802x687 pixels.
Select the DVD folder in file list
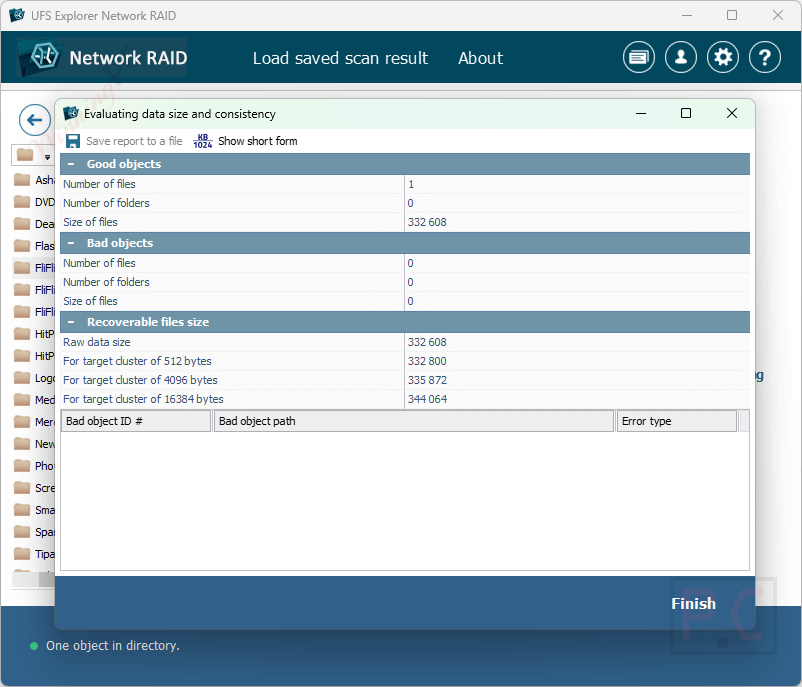tap(34, 202)
